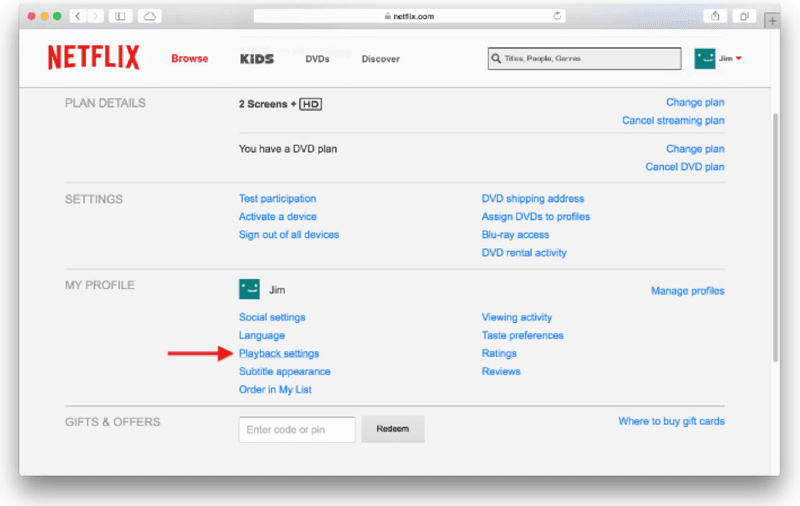The image size is (800, 506).
Task: Show all tabs button in Safari
Action: point(744,16)
